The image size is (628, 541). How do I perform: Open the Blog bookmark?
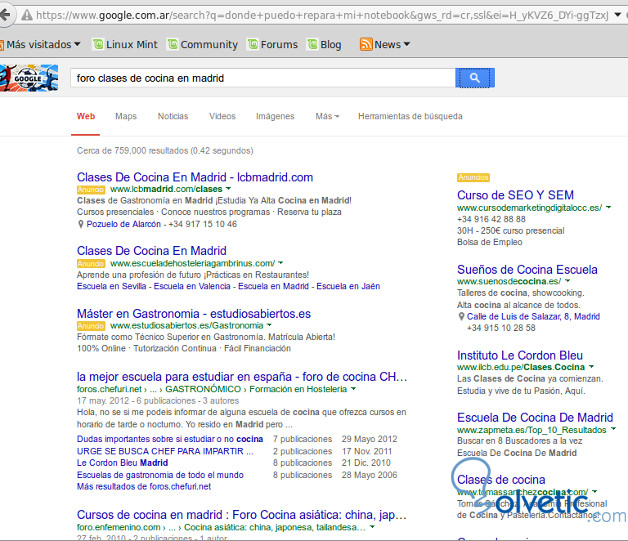click(x=324, y=44)
